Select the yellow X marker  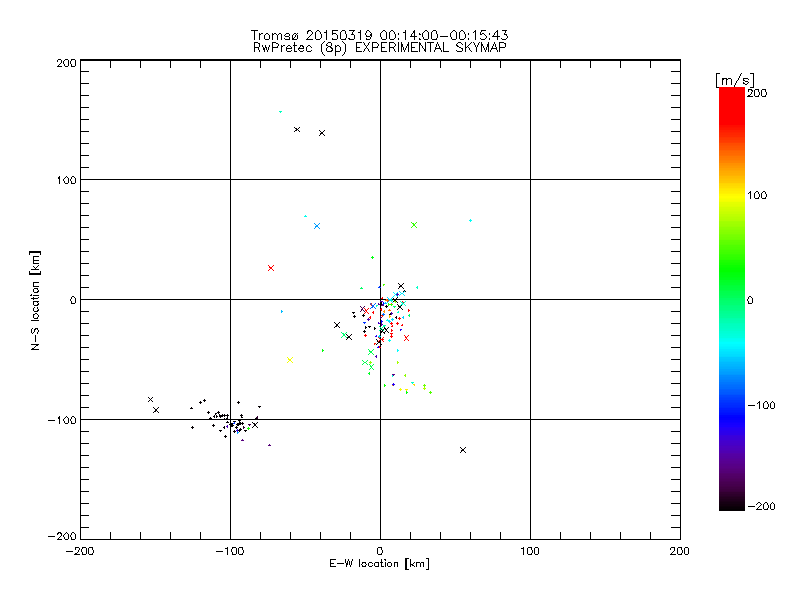click(290, 360)
